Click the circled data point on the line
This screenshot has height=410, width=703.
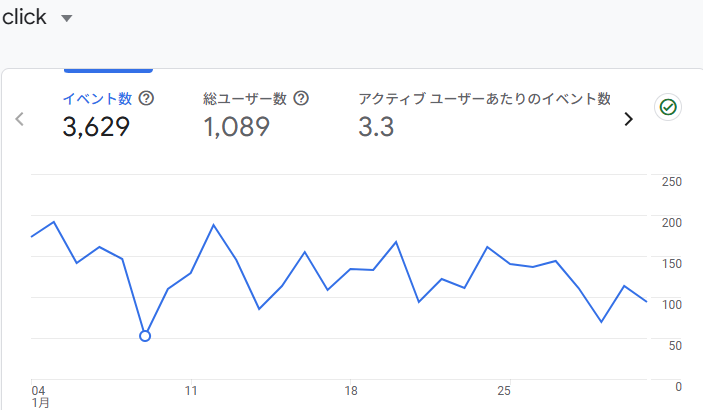pos(145,336)
